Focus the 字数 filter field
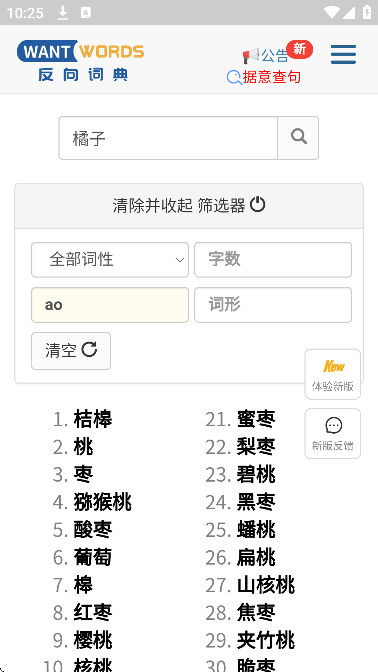The height and width of the screenshot is (672, 378). pyautogui.click(x=273, y=260)
